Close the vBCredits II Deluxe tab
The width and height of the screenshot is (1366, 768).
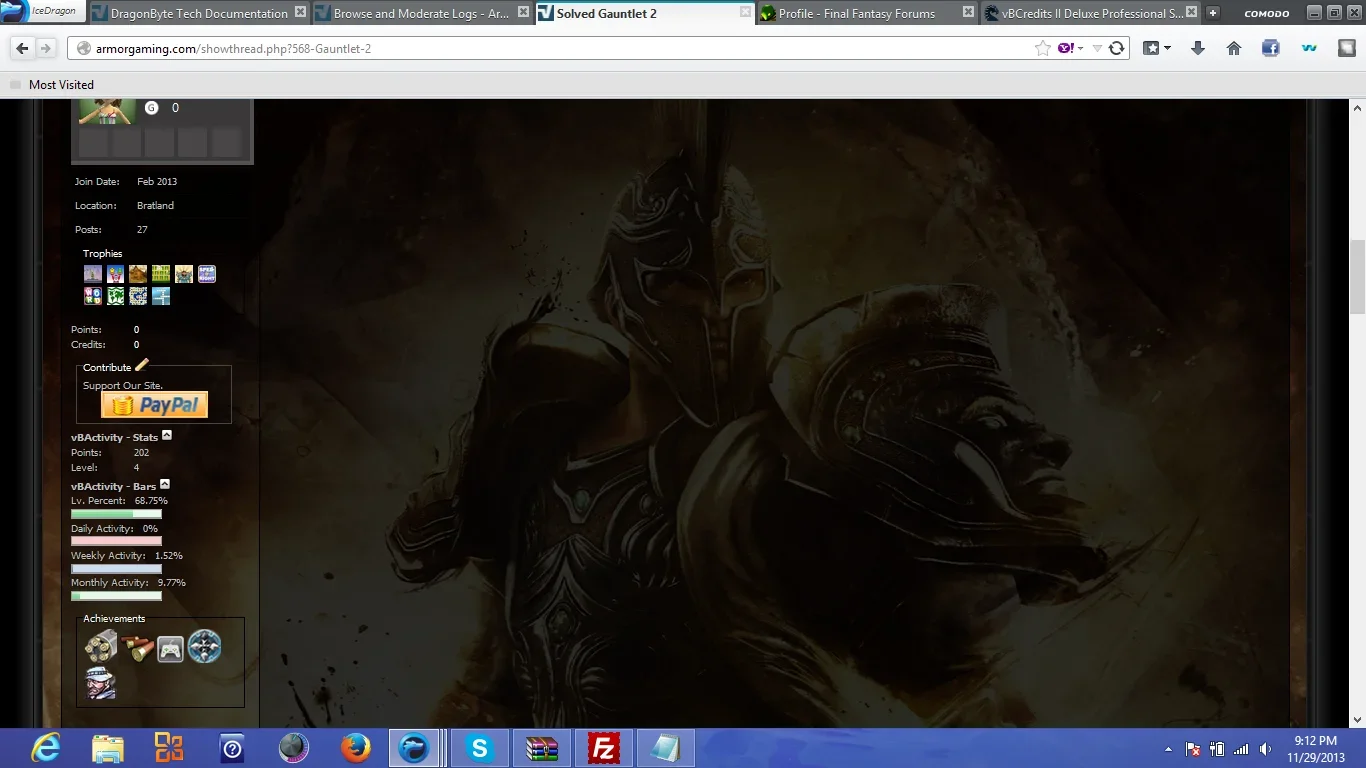(x=1190, y=13)
